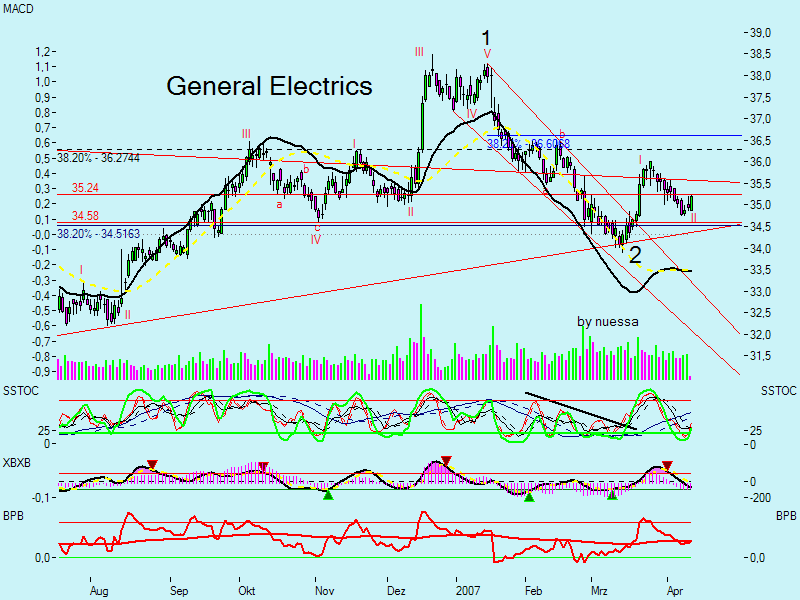Viewport: 800px width, 600px height.
Task: Click the Nov month label on time axis
Action: (x=324, y=591)
